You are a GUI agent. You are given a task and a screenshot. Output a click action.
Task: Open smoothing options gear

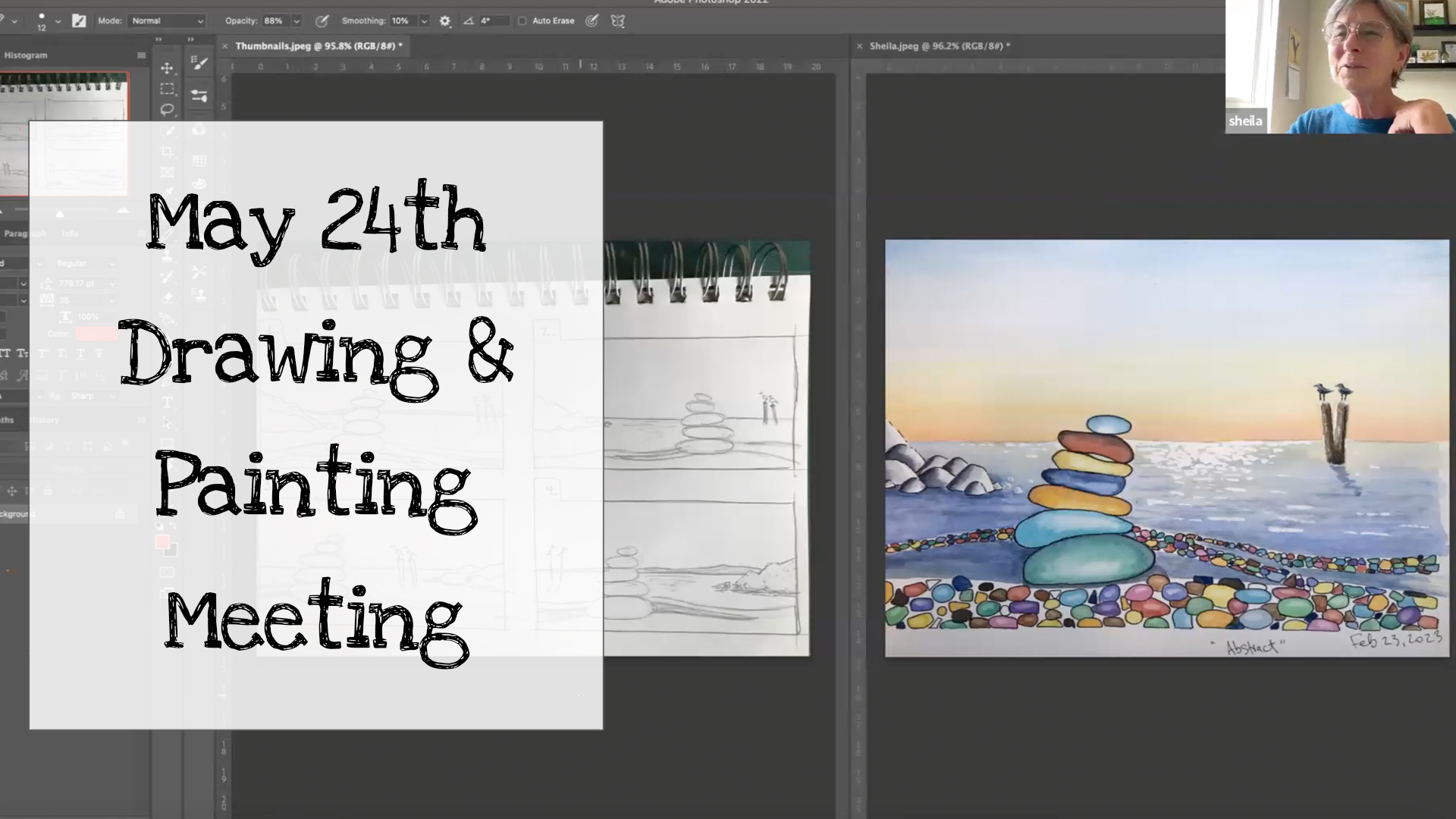pos(445,21)
